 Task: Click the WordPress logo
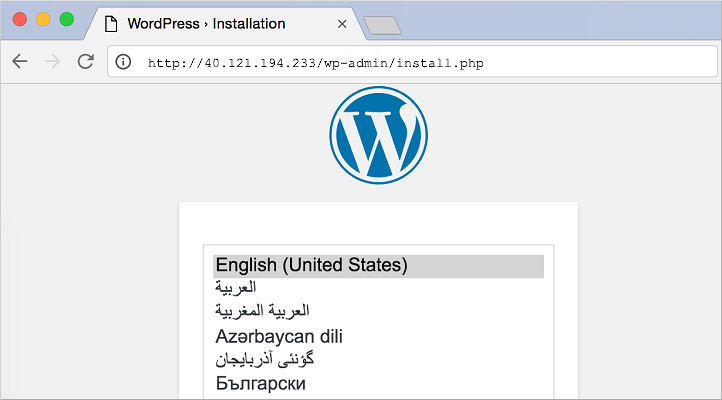pyautogui.click(x=378, y=135)
